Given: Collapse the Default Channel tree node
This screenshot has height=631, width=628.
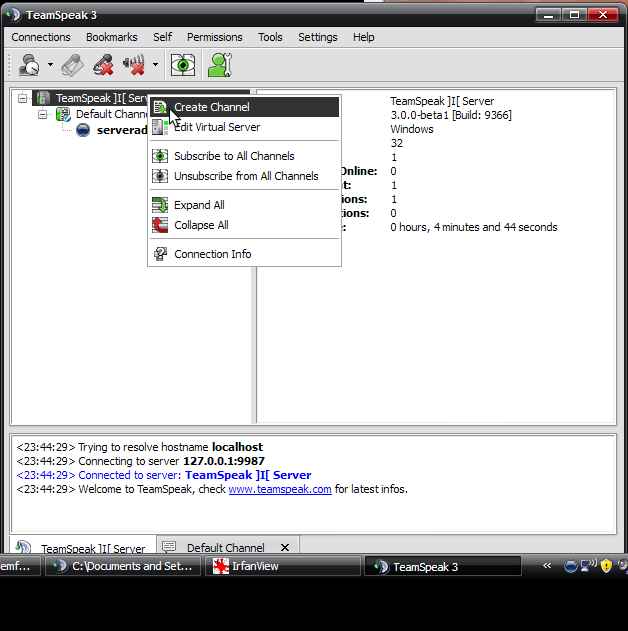Looking at the screenshot, I should (x=42, y=115).
